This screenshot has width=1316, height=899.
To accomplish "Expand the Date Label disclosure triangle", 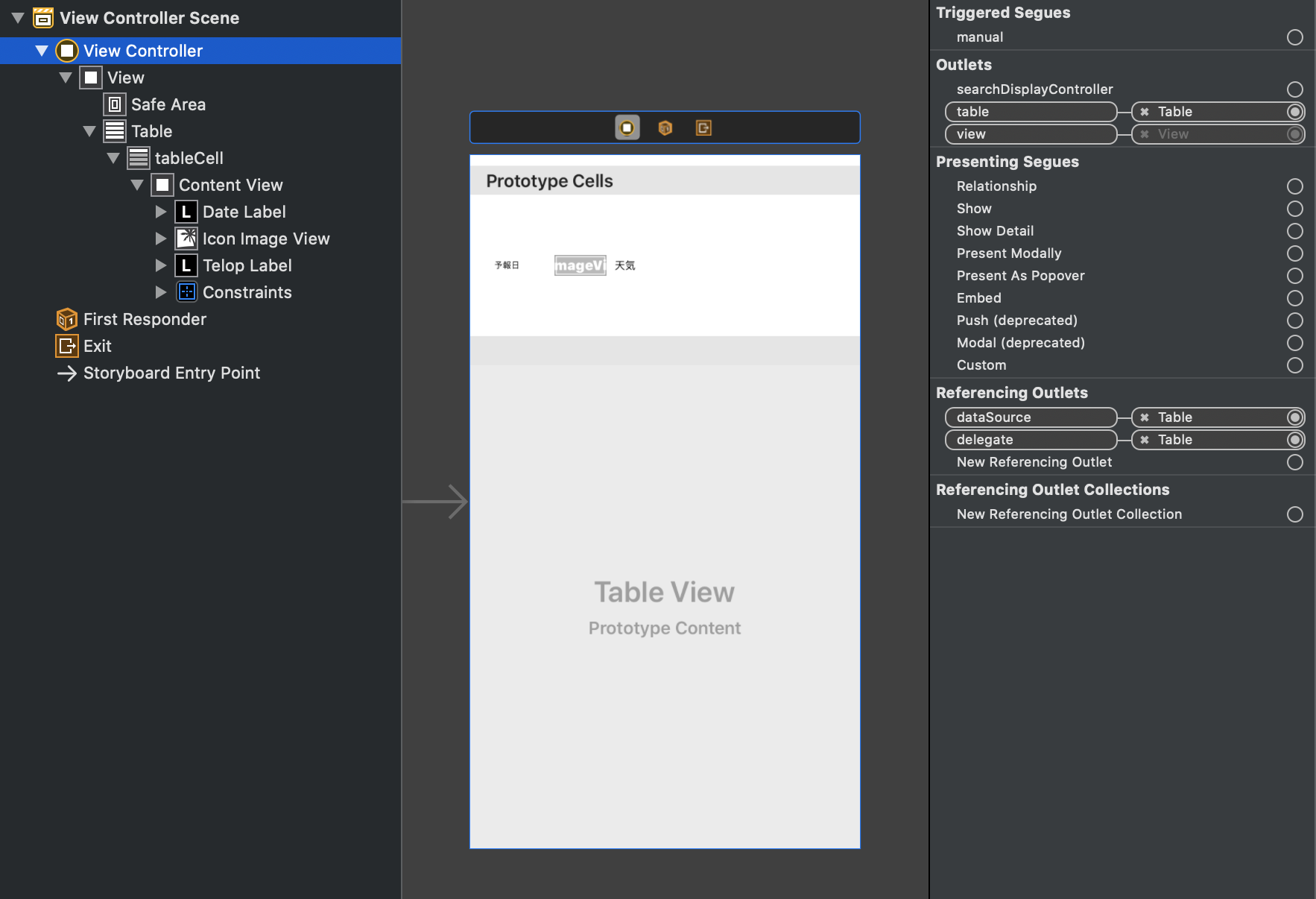I will (161, 212).
